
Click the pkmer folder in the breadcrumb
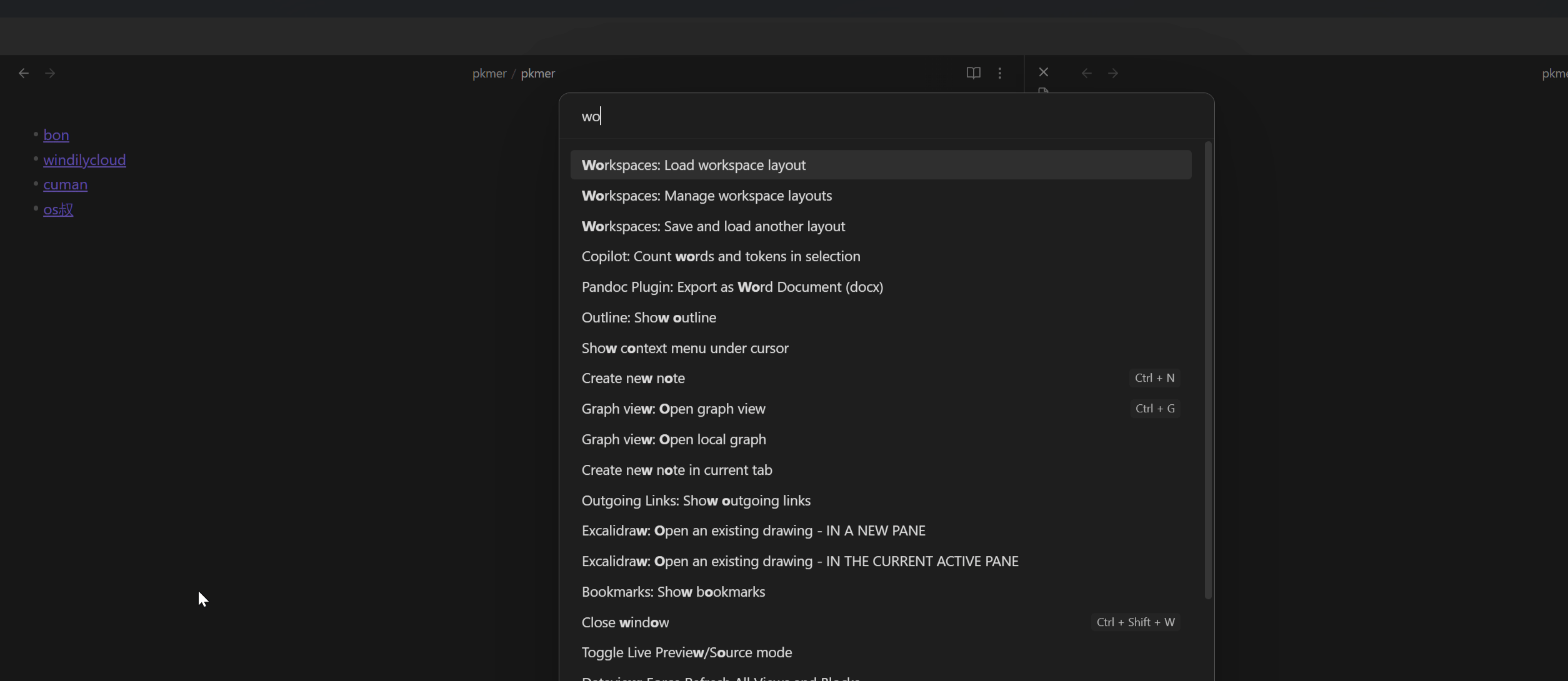pos(489,73)
